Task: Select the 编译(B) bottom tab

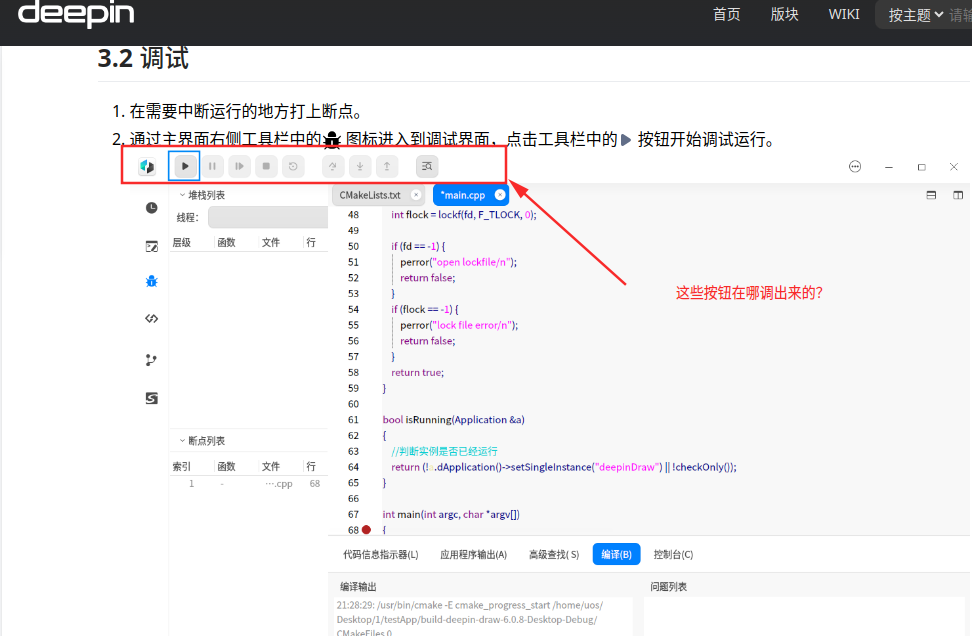Action: pyautogui.click(x=616, y=554)
